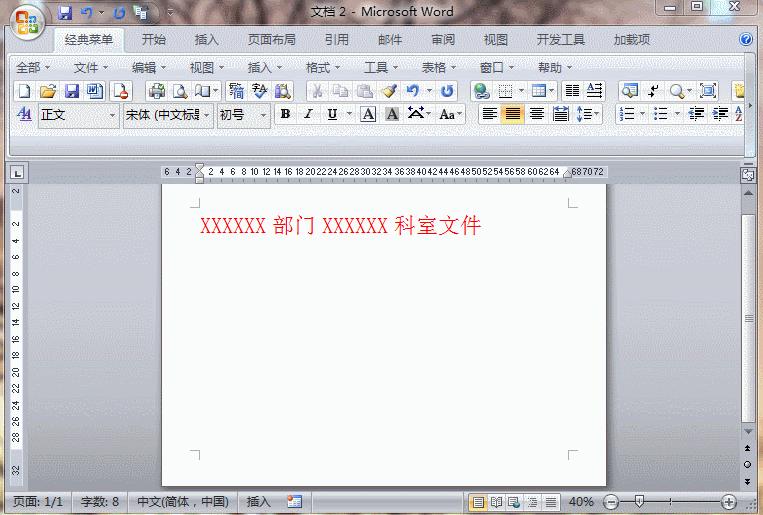The width and height of the screenshot is (763, 515).
Task: Open the 表格 classic menu
Action: (438, 68)
